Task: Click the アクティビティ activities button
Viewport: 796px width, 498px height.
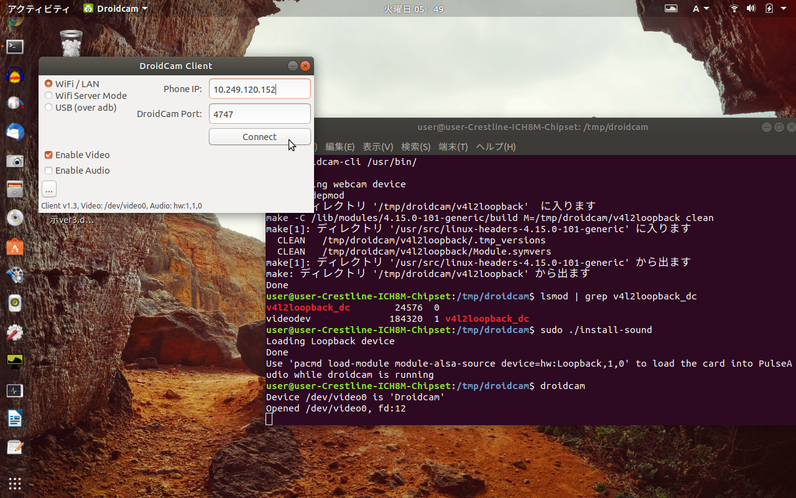Action: click(x=39, y=9)
